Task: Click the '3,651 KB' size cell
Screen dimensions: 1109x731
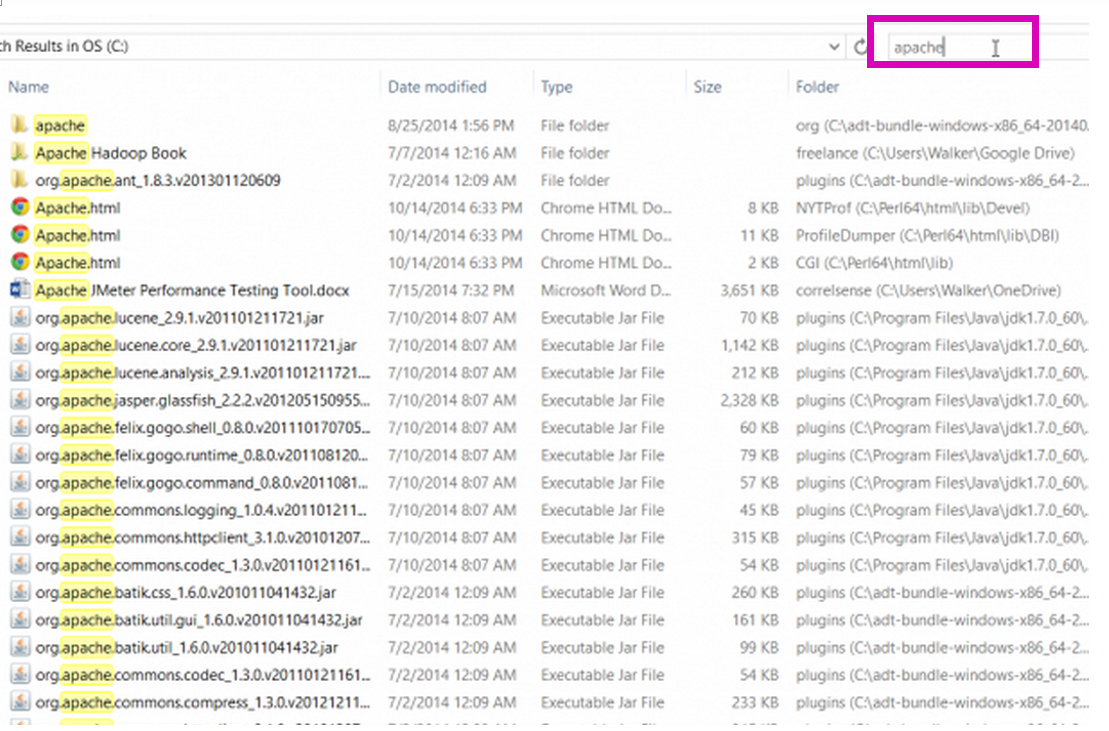Action: pos(750,291)
